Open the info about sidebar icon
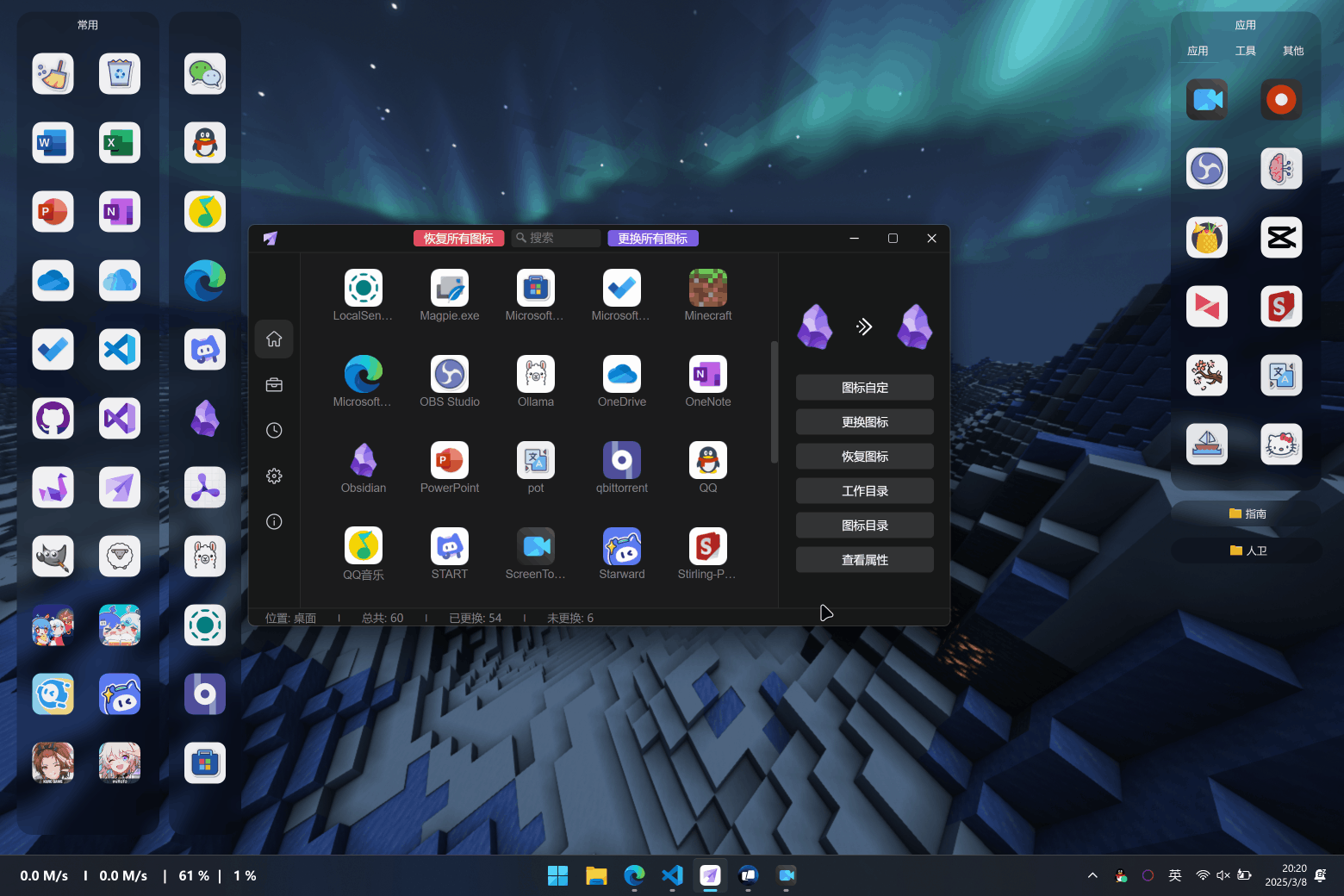The width and height of the screenshot is (1344, 896). 274,521
